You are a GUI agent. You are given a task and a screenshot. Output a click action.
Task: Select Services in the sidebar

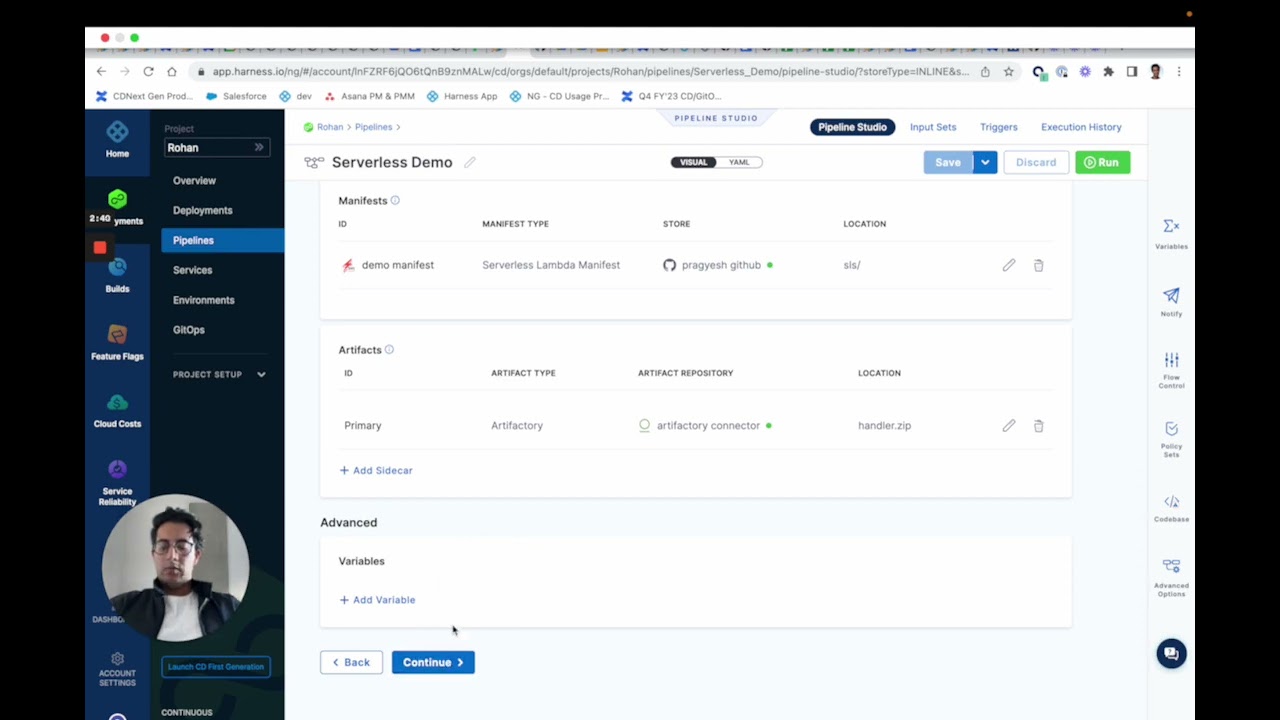coord(192,270)
